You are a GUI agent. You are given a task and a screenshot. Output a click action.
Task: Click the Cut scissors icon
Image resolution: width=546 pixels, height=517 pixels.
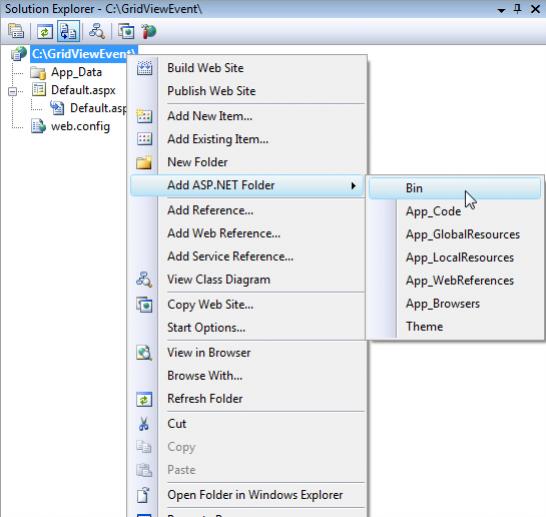coord(144,424)
